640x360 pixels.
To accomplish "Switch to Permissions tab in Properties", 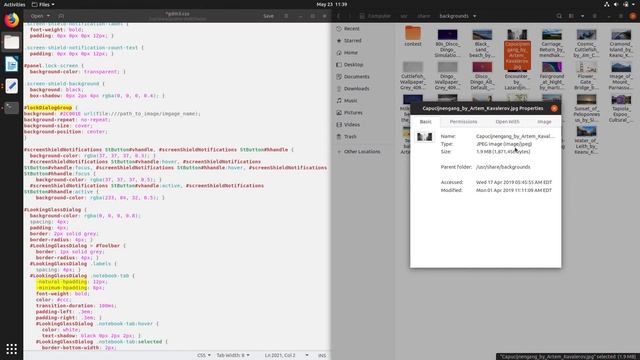I will tap(463, 122).
